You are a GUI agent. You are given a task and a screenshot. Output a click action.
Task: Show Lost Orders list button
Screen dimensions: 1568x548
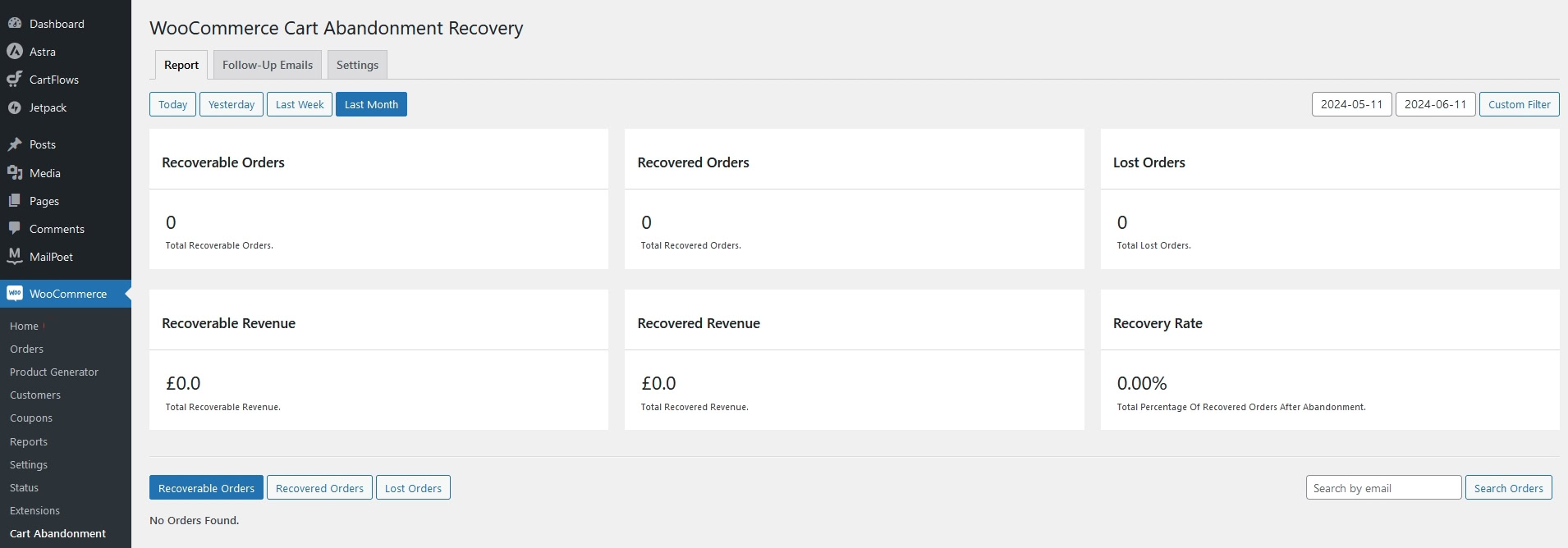[x=413, y=487]
